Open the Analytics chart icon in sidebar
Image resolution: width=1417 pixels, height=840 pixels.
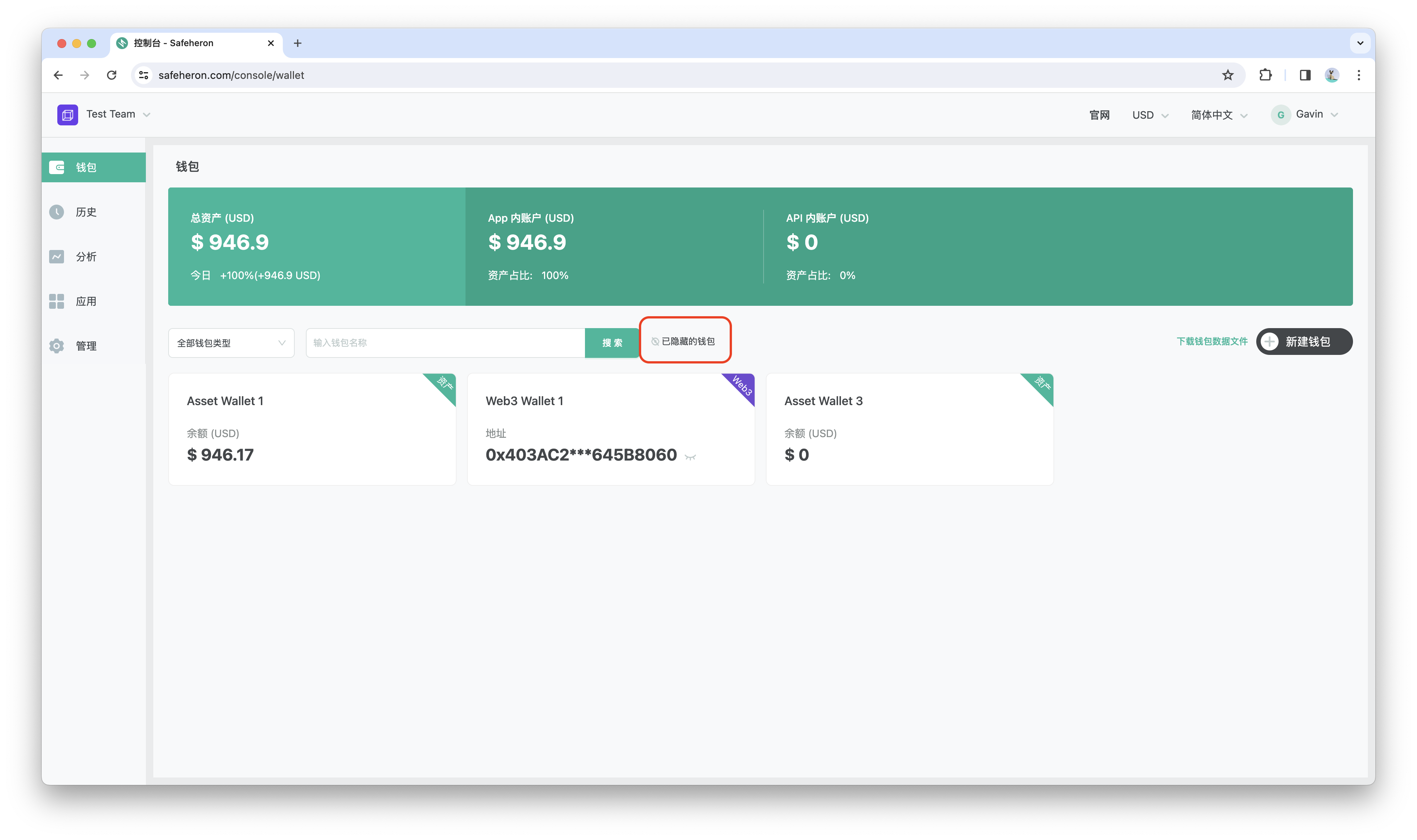[57, 256]
